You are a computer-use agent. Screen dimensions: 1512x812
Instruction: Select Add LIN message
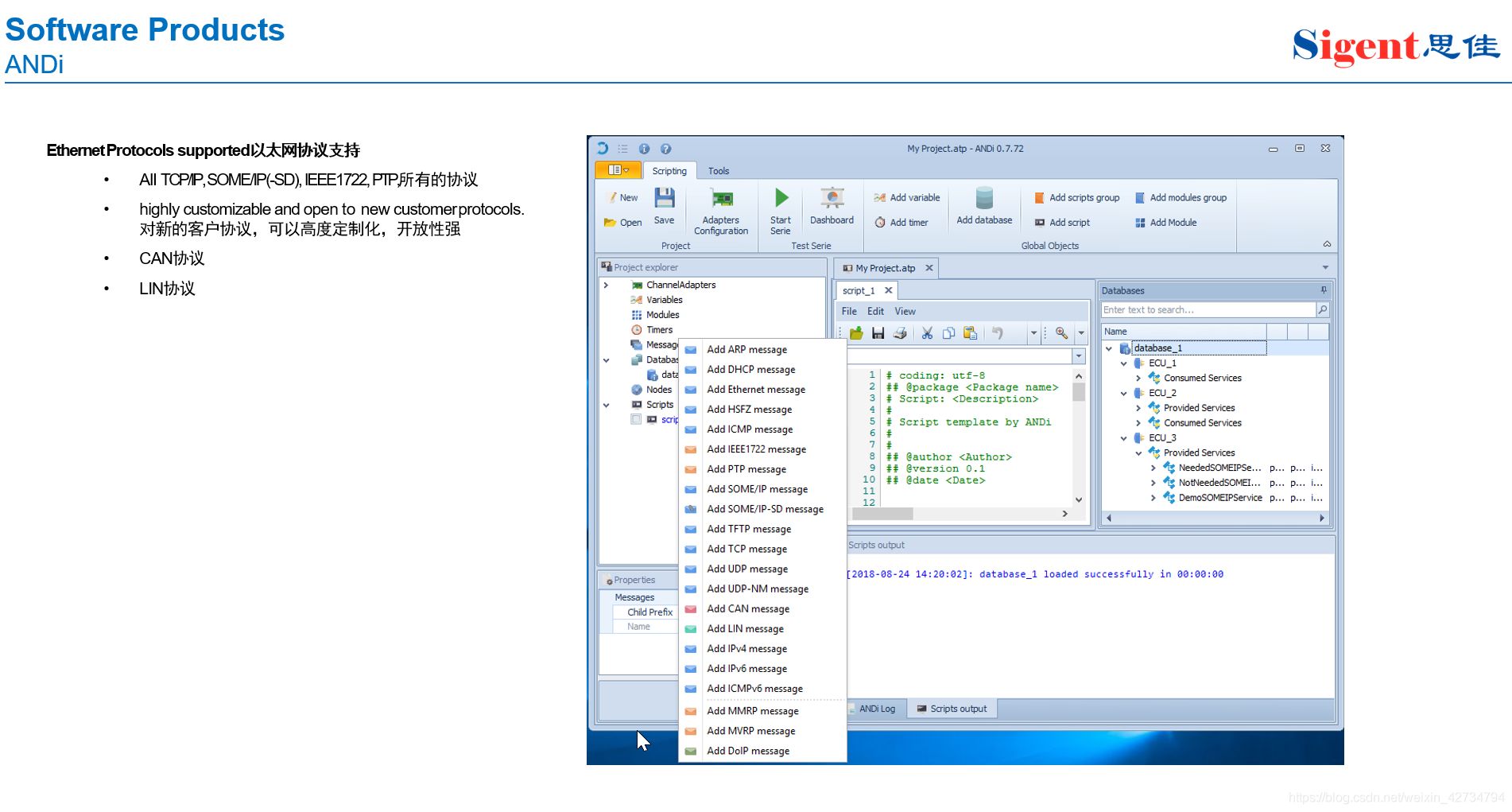click(x=762, y=629)
